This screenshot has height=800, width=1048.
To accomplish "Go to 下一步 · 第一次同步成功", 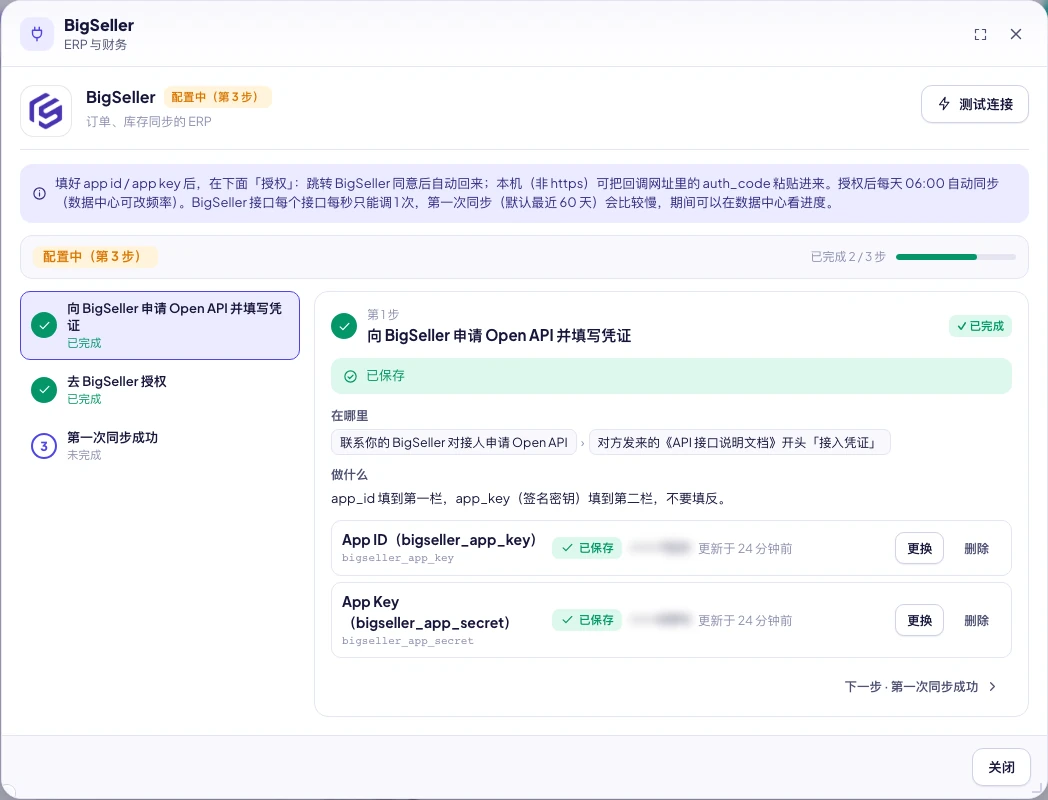I will (920, 686).
